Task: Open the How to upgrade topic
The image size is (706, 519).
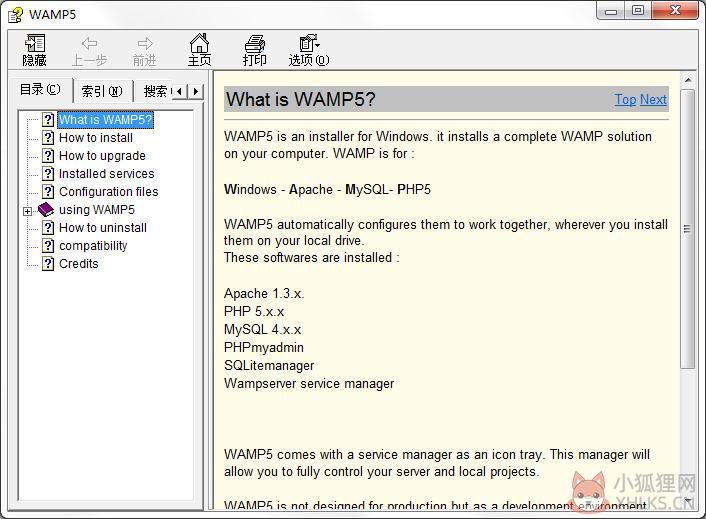Action: [102, 156]
